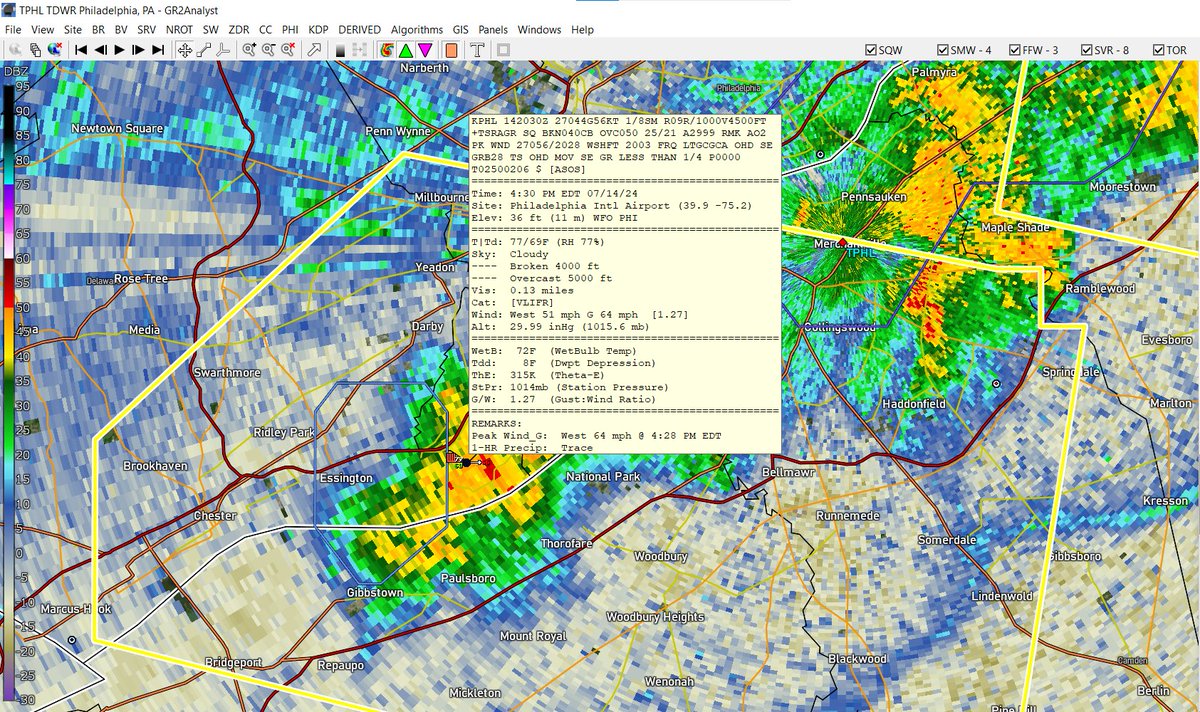The height and width of the screenshot is (712, 1200).
Task: Click the KPHL METAR raw text line
Action: [x=621, y=120]
